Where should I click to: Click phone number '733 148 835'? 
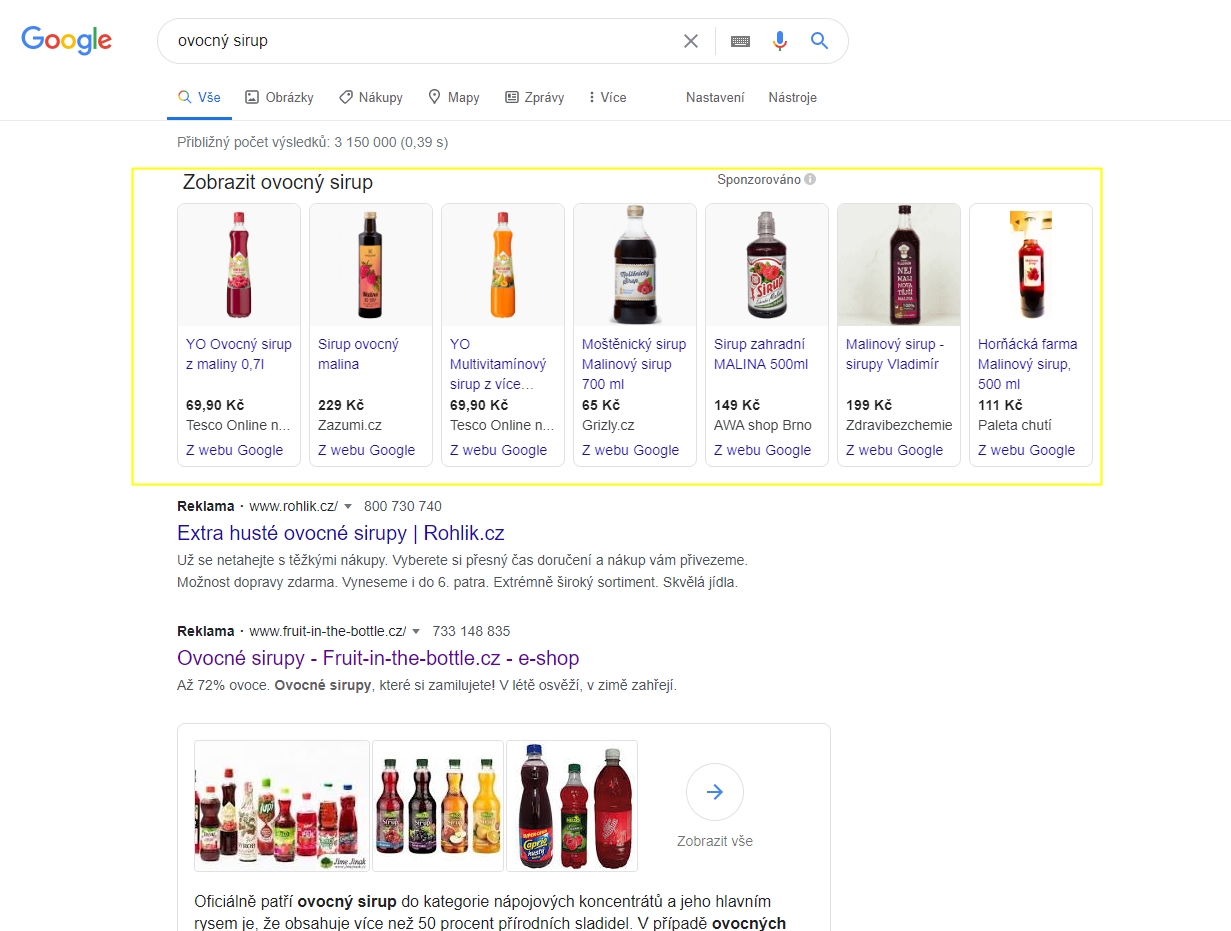pos(471,632)
